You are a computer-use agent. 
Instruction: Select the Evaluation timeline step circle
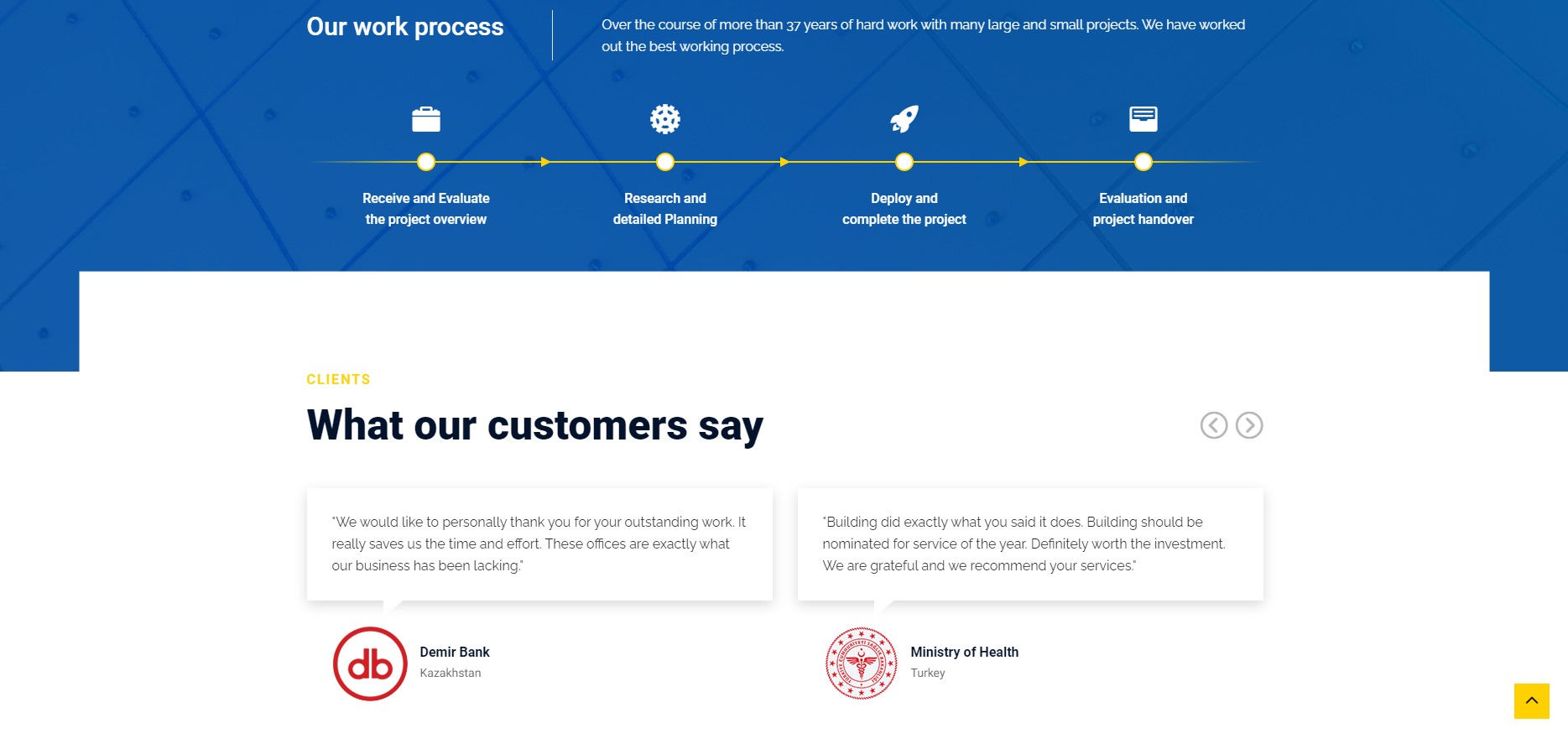pos(1143,162)
